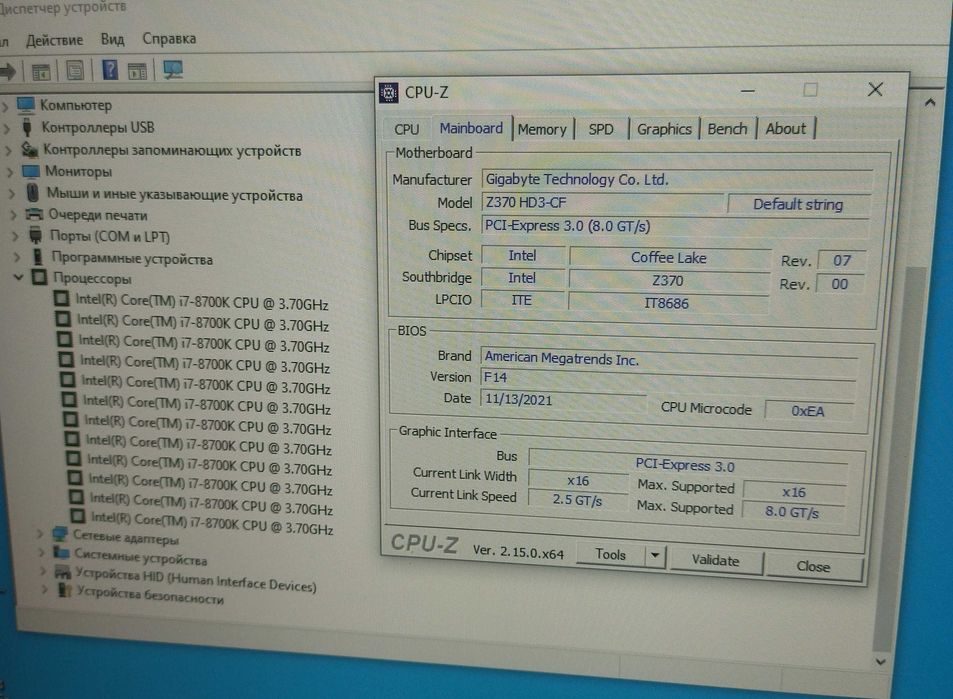
Task: Expand Мыши и иные указывающие устройства node
Action: tap(12, 194)
